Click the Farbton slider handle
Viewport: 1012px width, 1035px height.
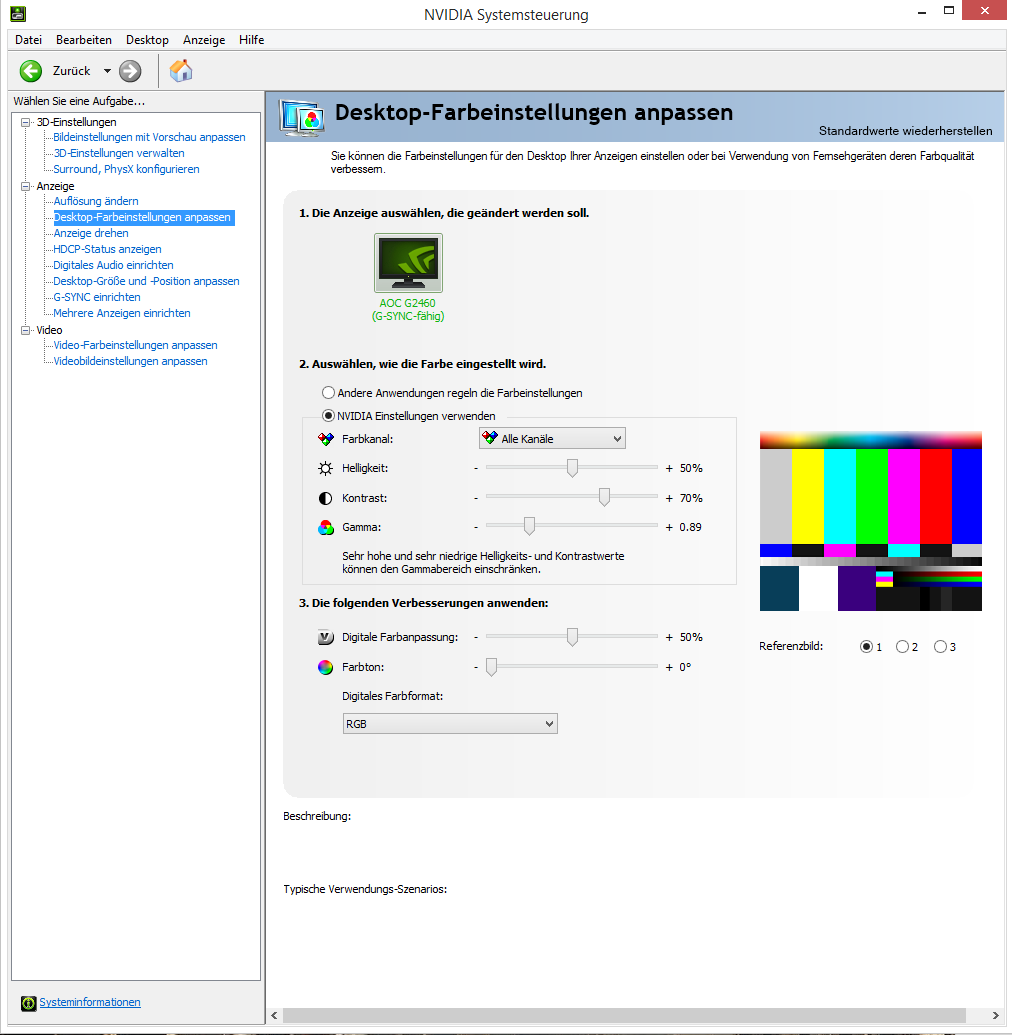click(491, 667)
